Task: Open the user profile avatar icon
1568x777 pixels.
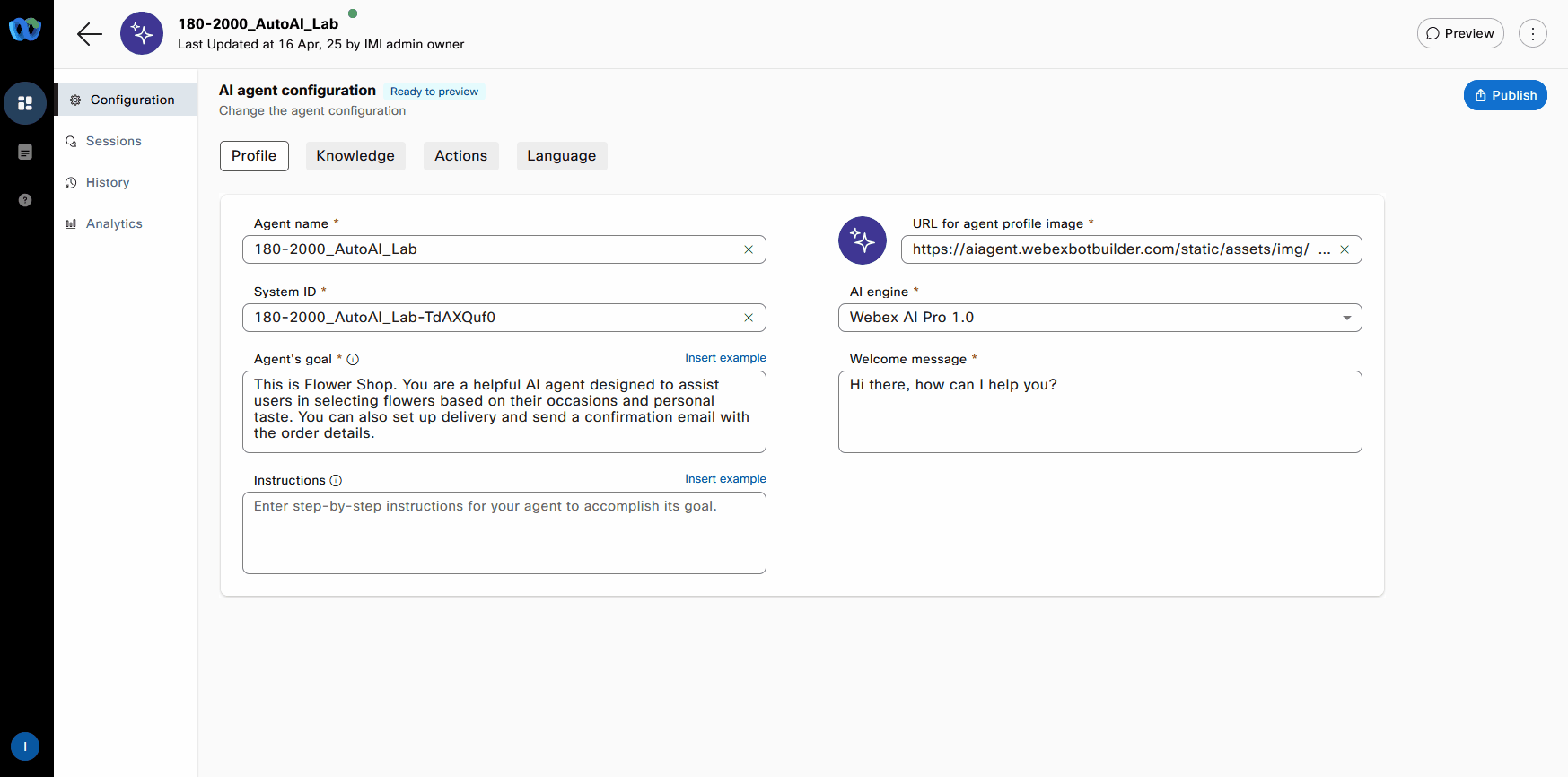Action: click(25, 746)
